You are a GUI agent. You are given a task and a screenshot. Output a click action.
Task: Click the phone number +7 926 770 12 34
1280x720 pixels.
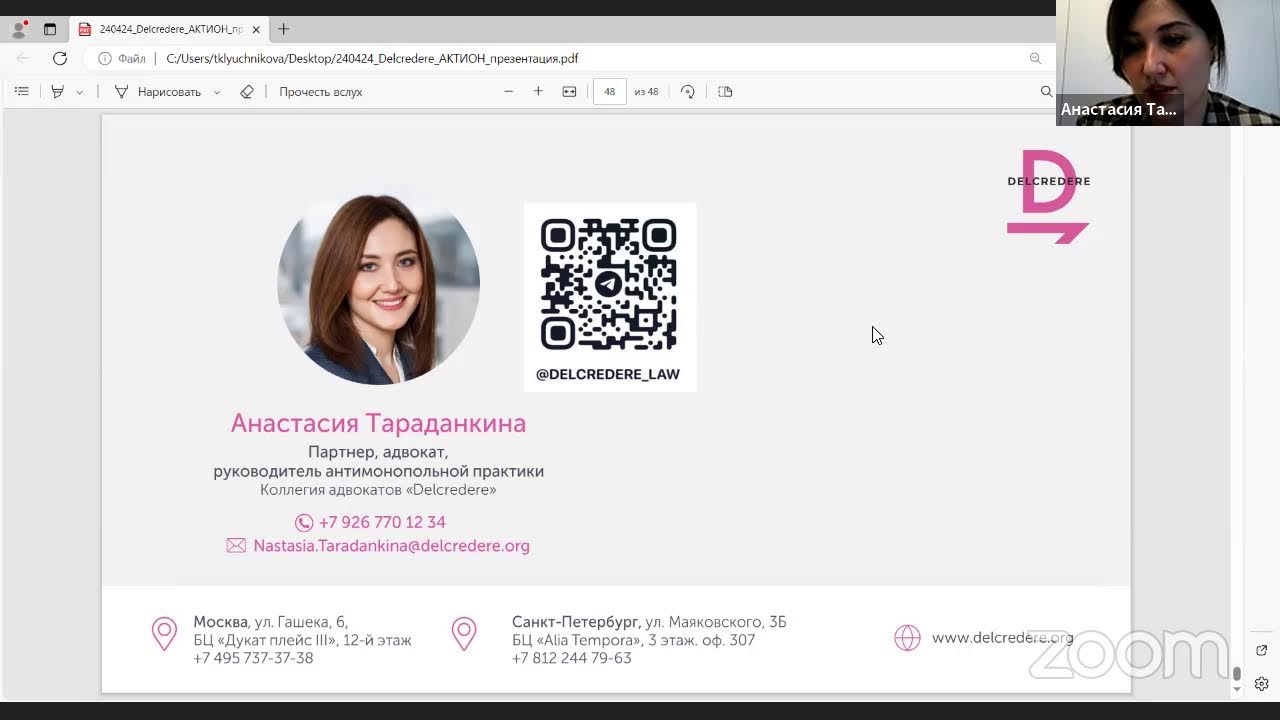click(x=382, y=522)
